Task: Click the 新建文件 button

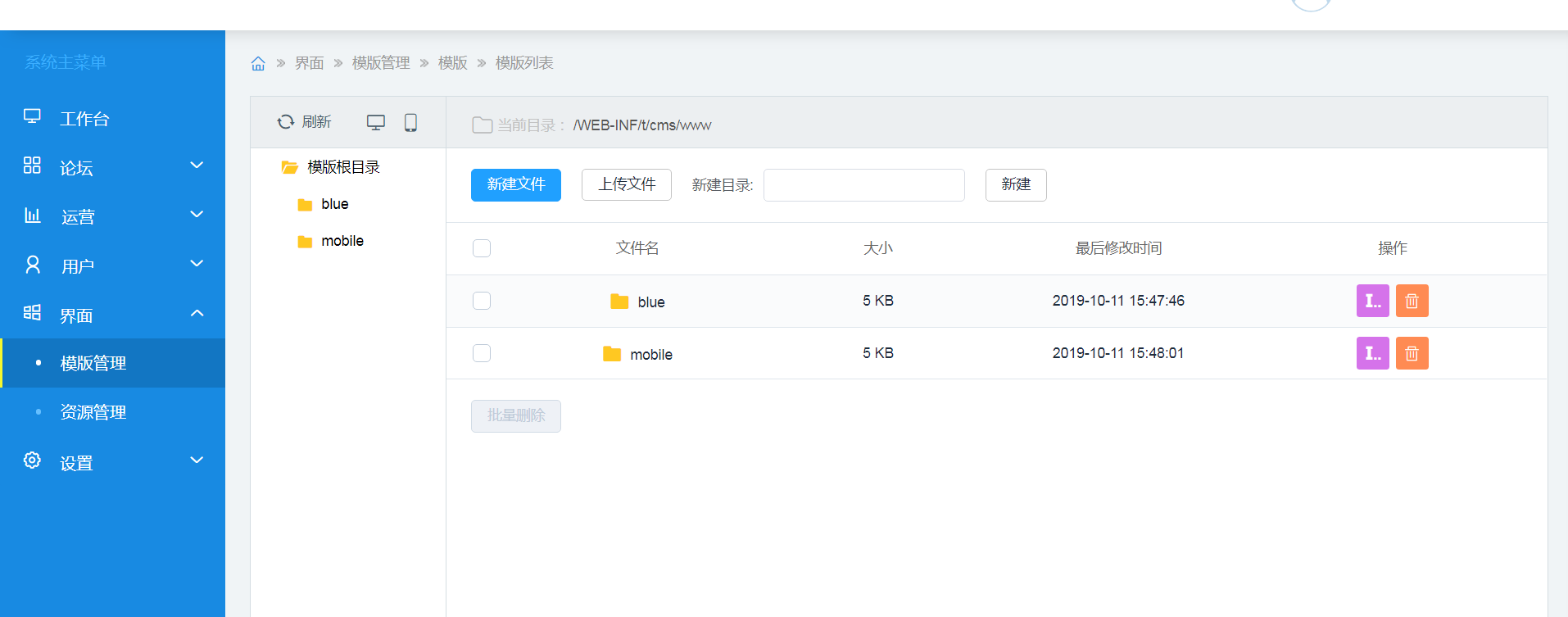Action: pos(516,185)
